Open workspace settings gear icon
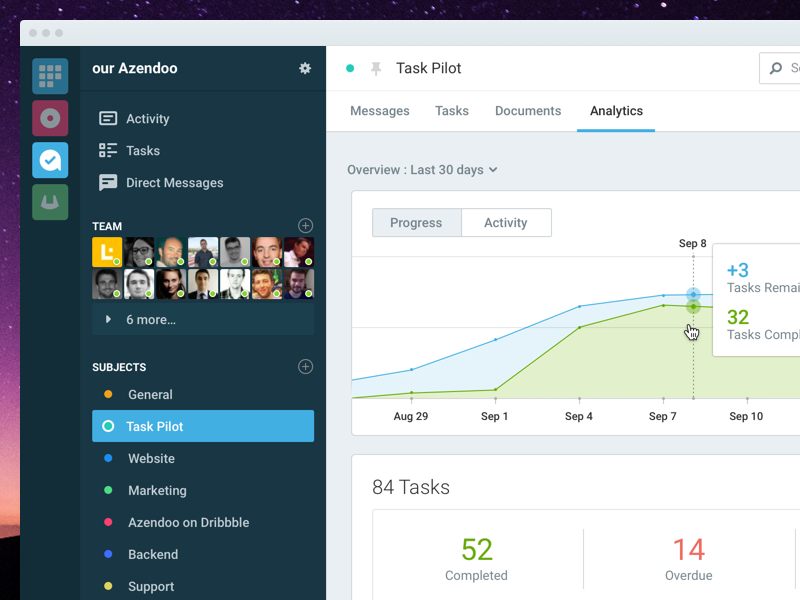Image resolution: width=800 pixels, height=600 pixels. (305, 68)
